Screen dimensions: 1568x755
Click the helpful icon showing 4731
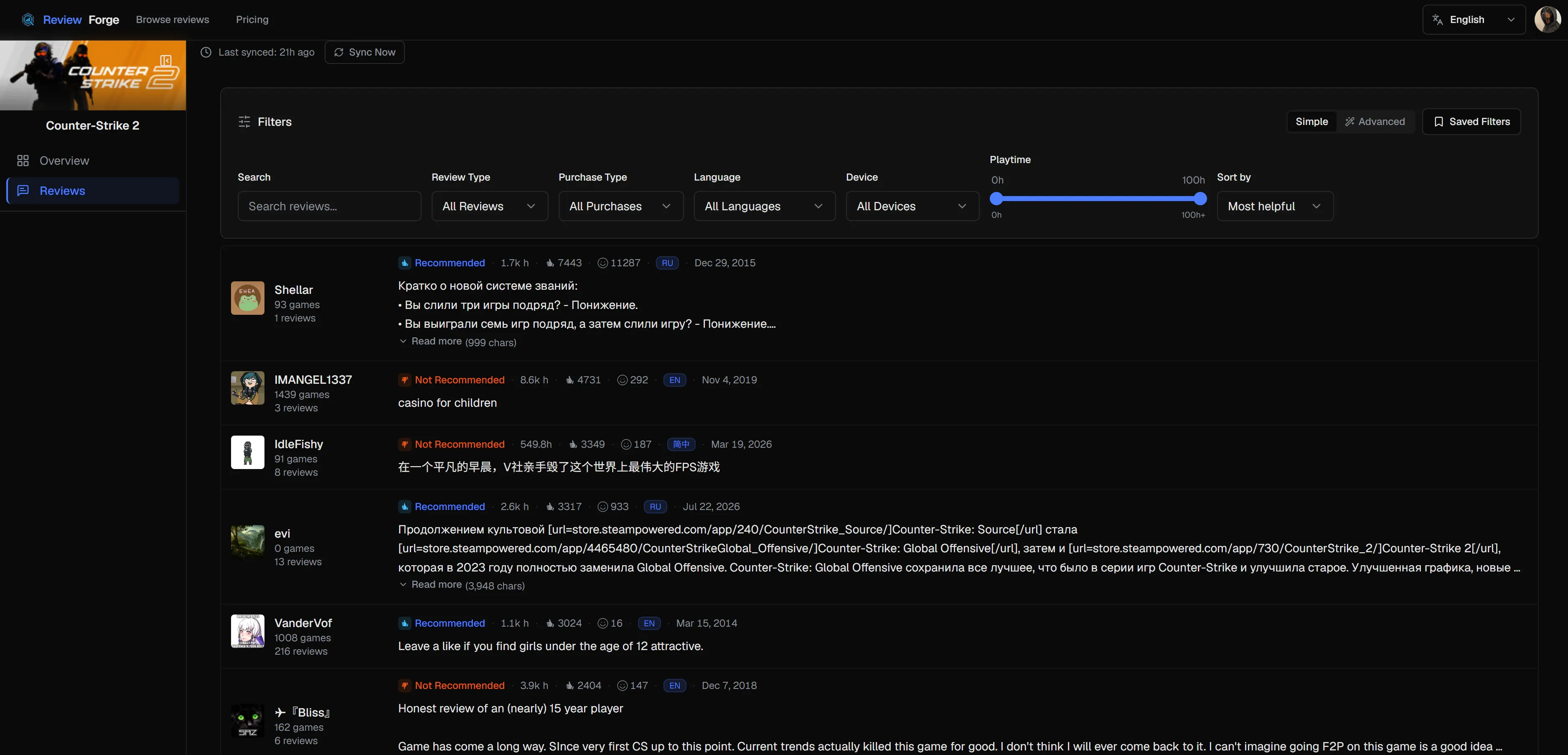[570, 380]
